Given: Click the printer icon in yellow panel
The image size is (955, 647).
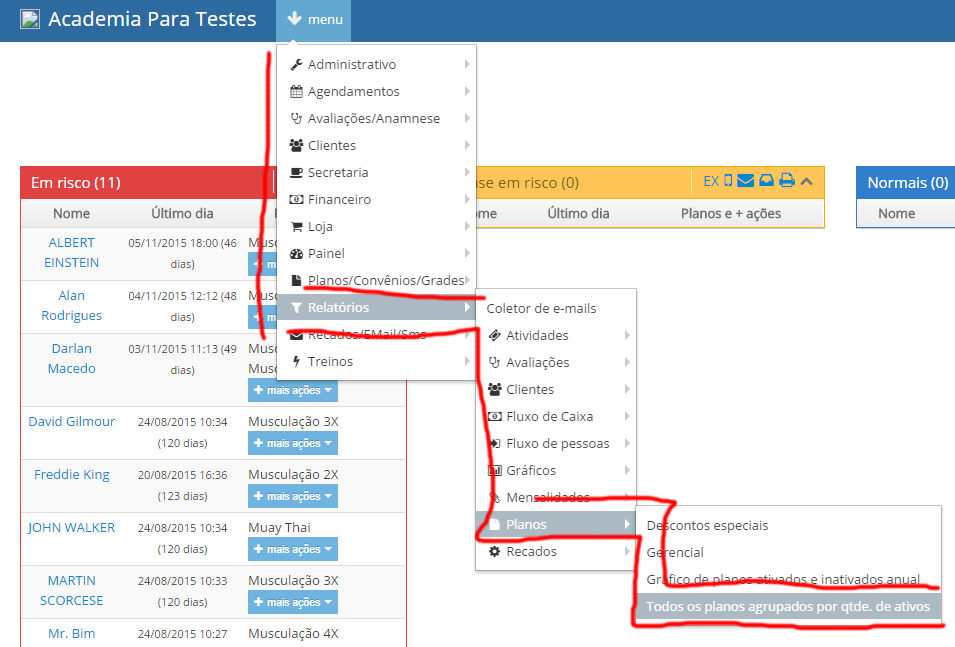Looking at the screenshot, I should [x=786, y=181].
